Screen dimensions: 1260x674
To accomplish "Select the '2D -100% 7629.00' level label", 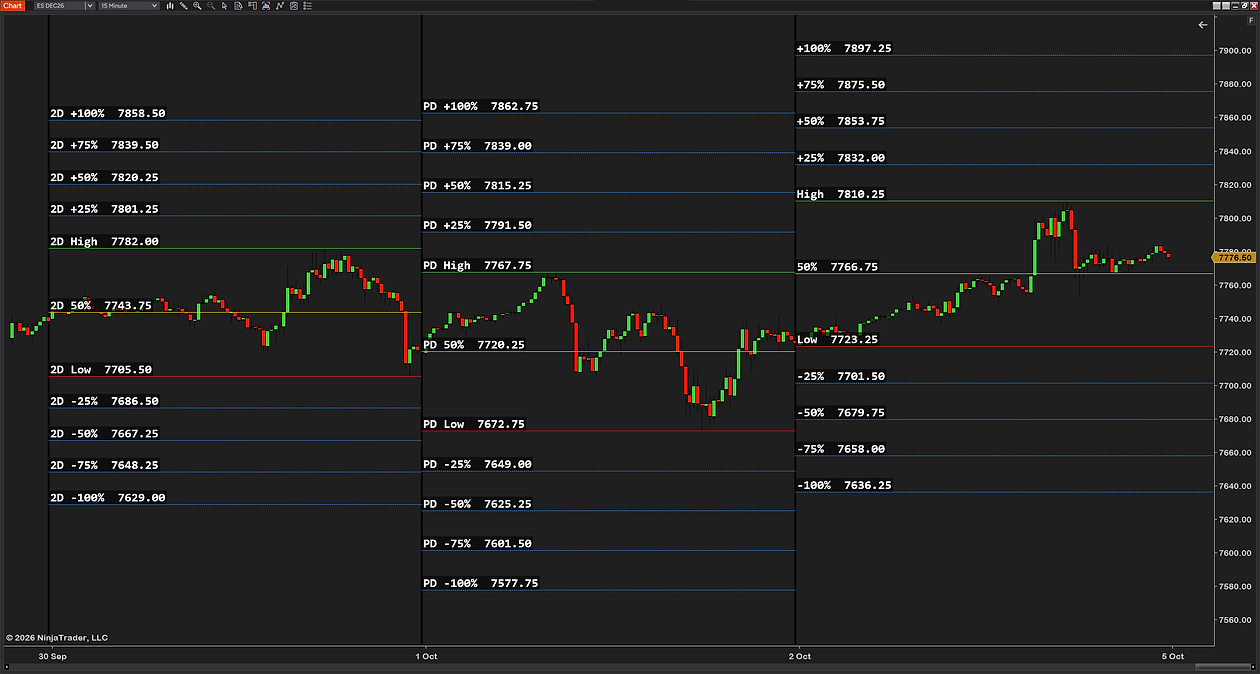I will point(108,498).
